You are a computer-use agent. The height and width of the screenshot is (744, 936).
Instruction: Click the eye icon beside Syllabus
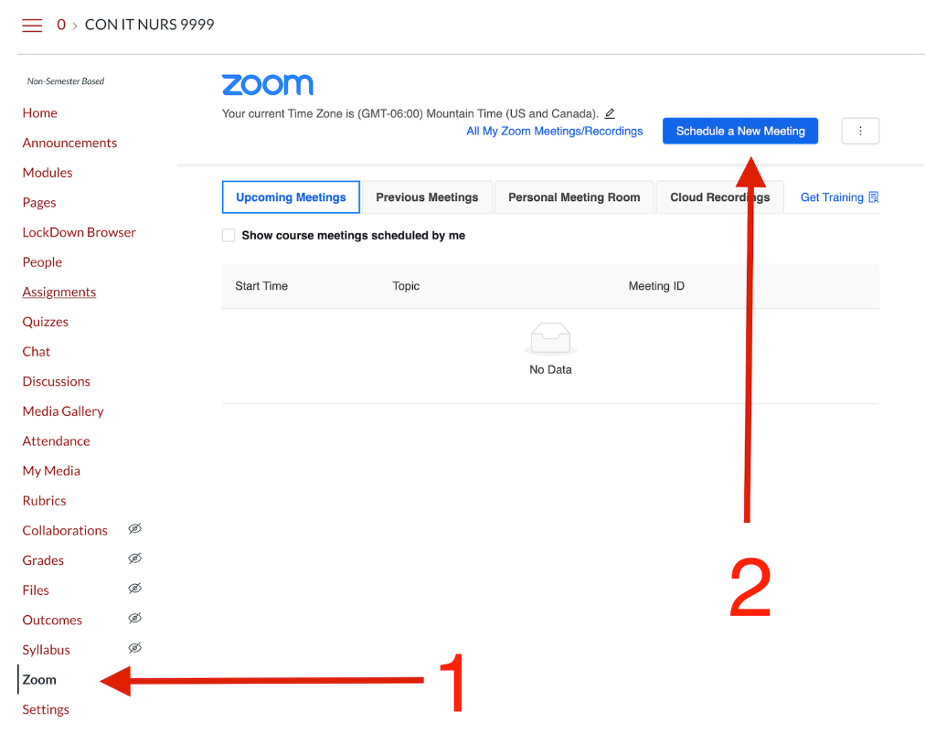135,649
